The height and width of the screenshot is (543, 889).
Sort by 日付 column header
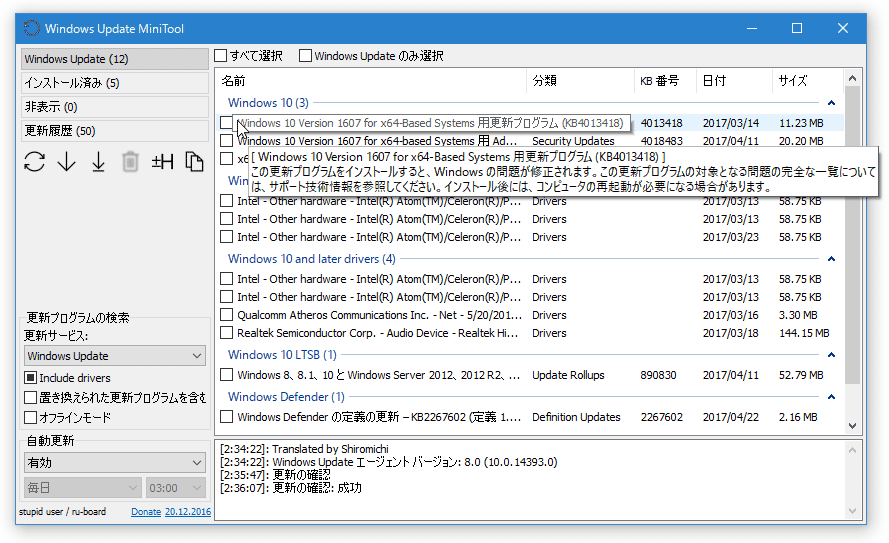pos(734,80)
